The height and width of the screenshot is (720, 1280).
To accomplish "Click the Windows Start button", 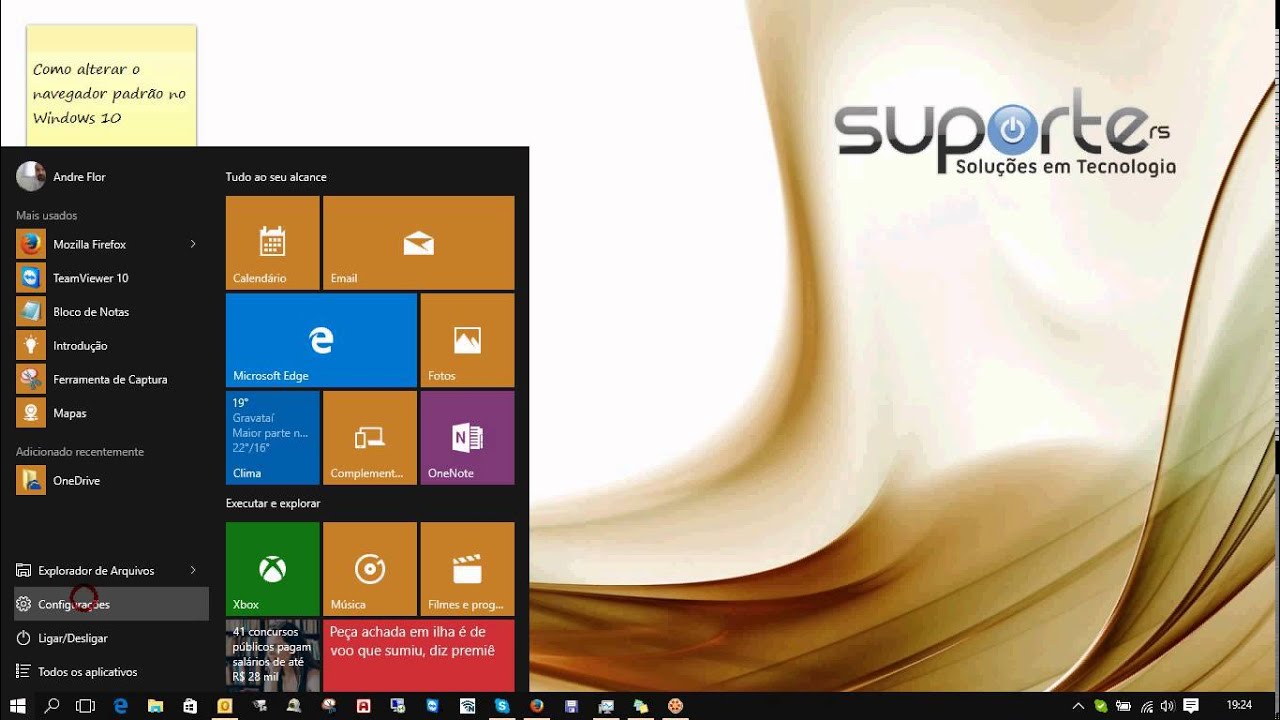I will (x=17, y=705).
